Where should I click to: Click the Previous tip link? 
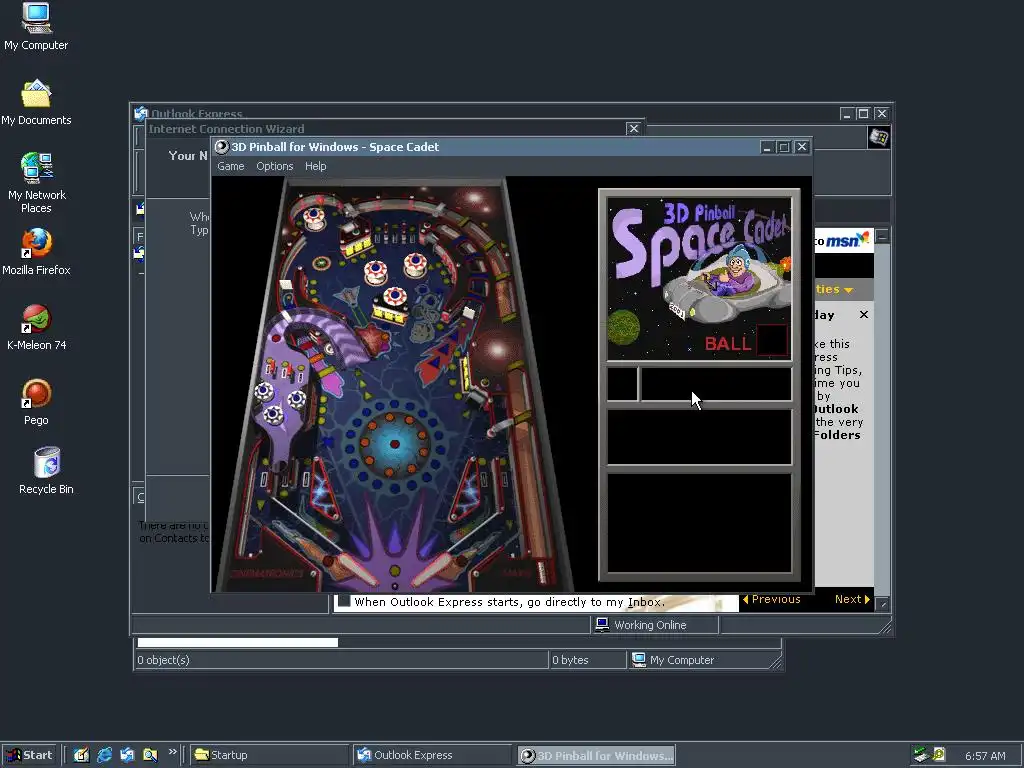tap(771, 599)
